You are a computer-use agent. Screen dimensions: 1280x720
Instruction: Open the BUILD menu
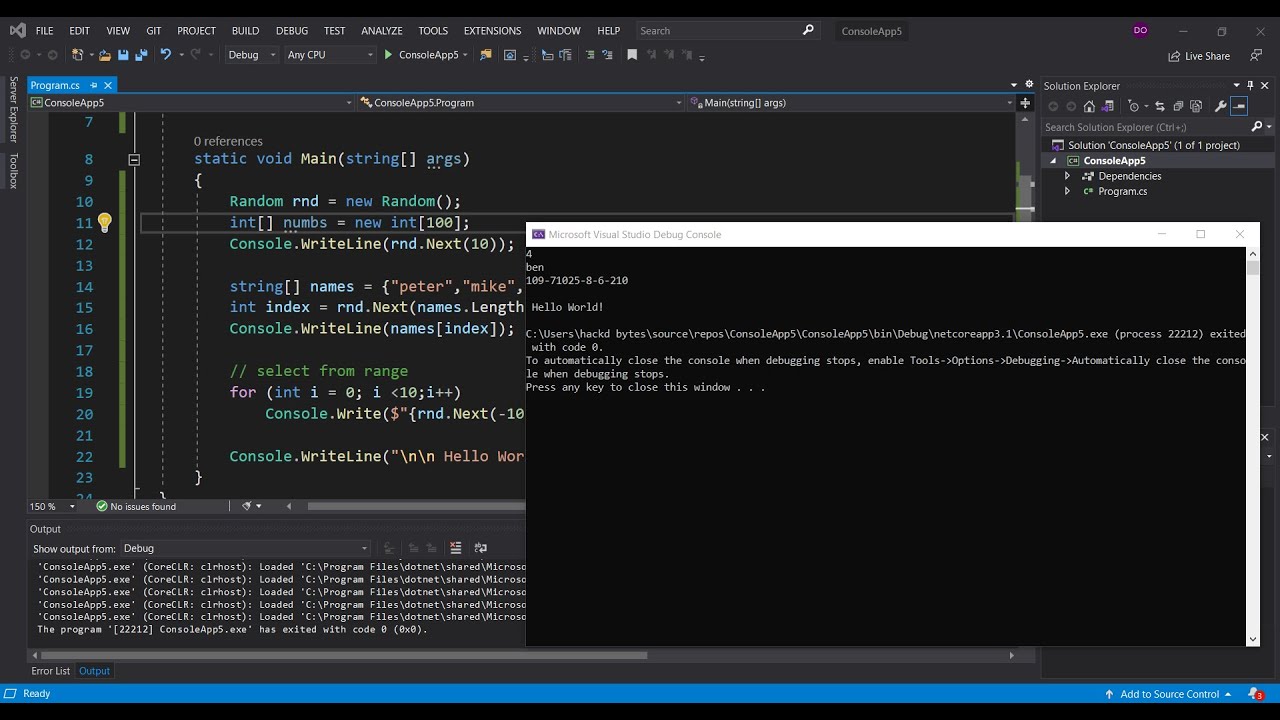click(245, 31)
